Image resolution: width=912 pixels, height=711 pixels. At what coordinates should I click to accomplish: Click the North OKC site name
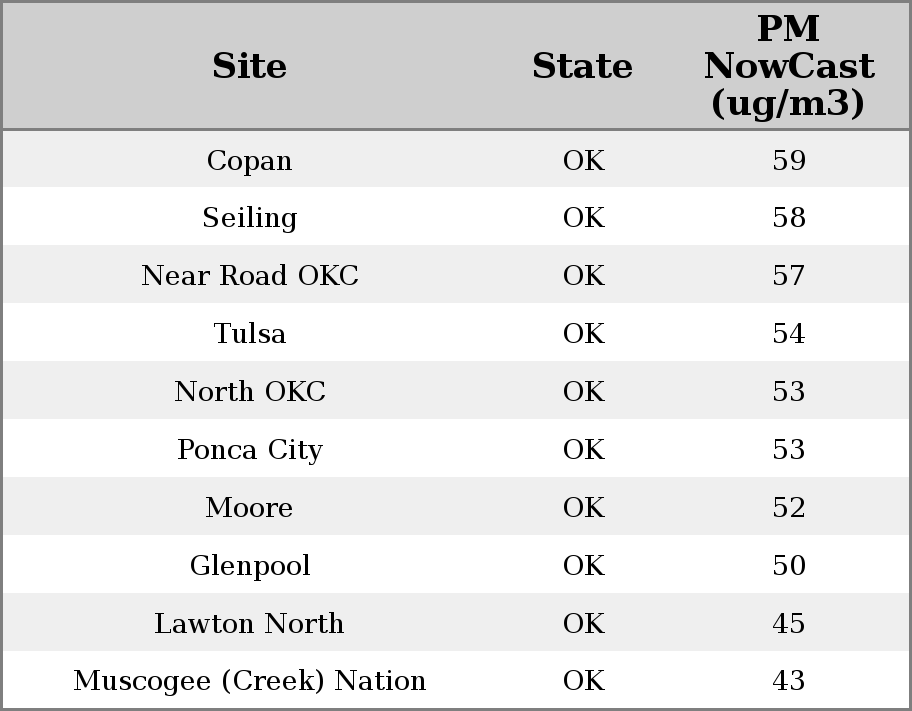pyautogui.click(x=249, y=392)
